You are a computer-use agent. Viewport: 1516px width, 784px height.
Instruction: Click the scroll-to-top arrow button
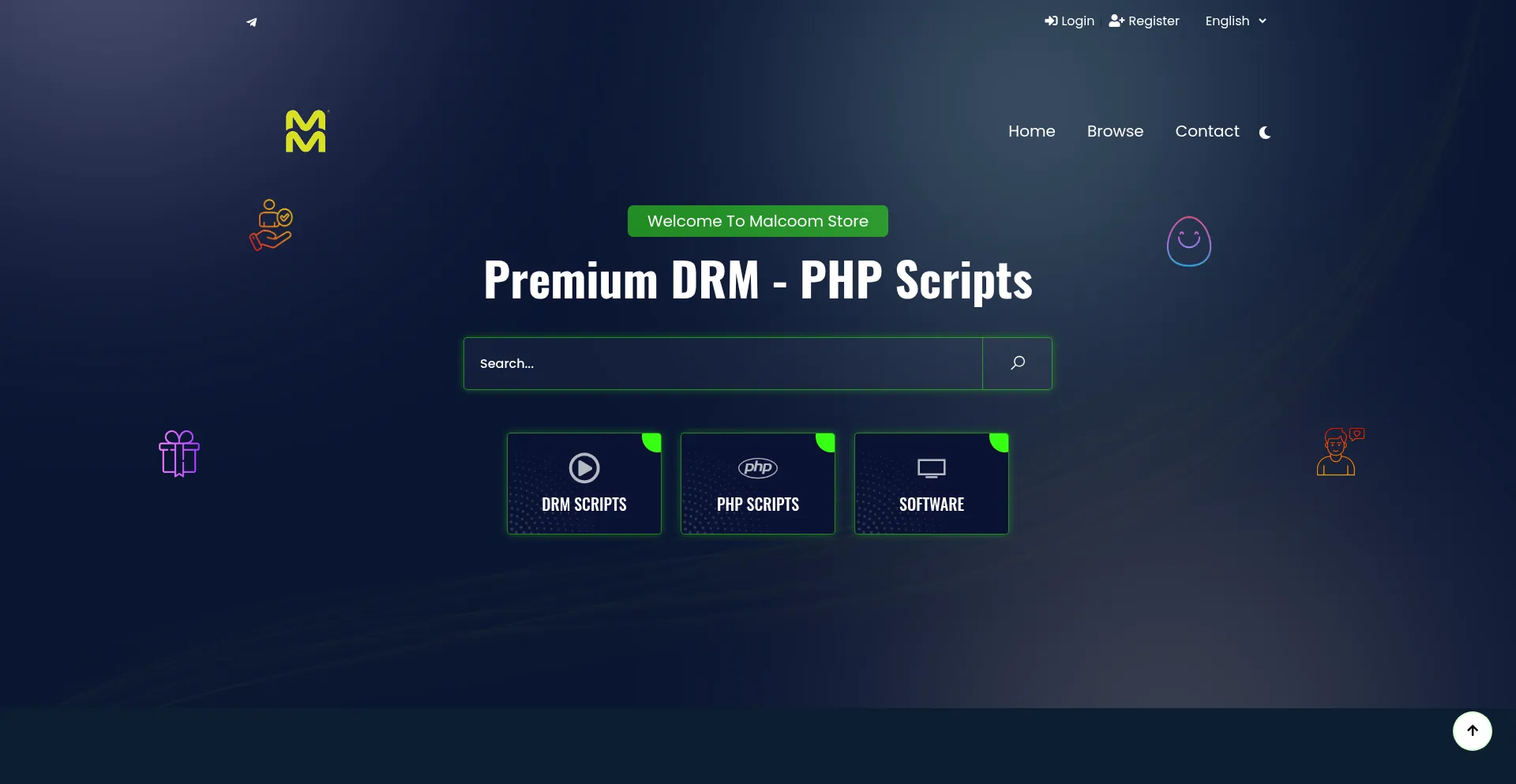pyautogui.click(x=1472, y=731)
